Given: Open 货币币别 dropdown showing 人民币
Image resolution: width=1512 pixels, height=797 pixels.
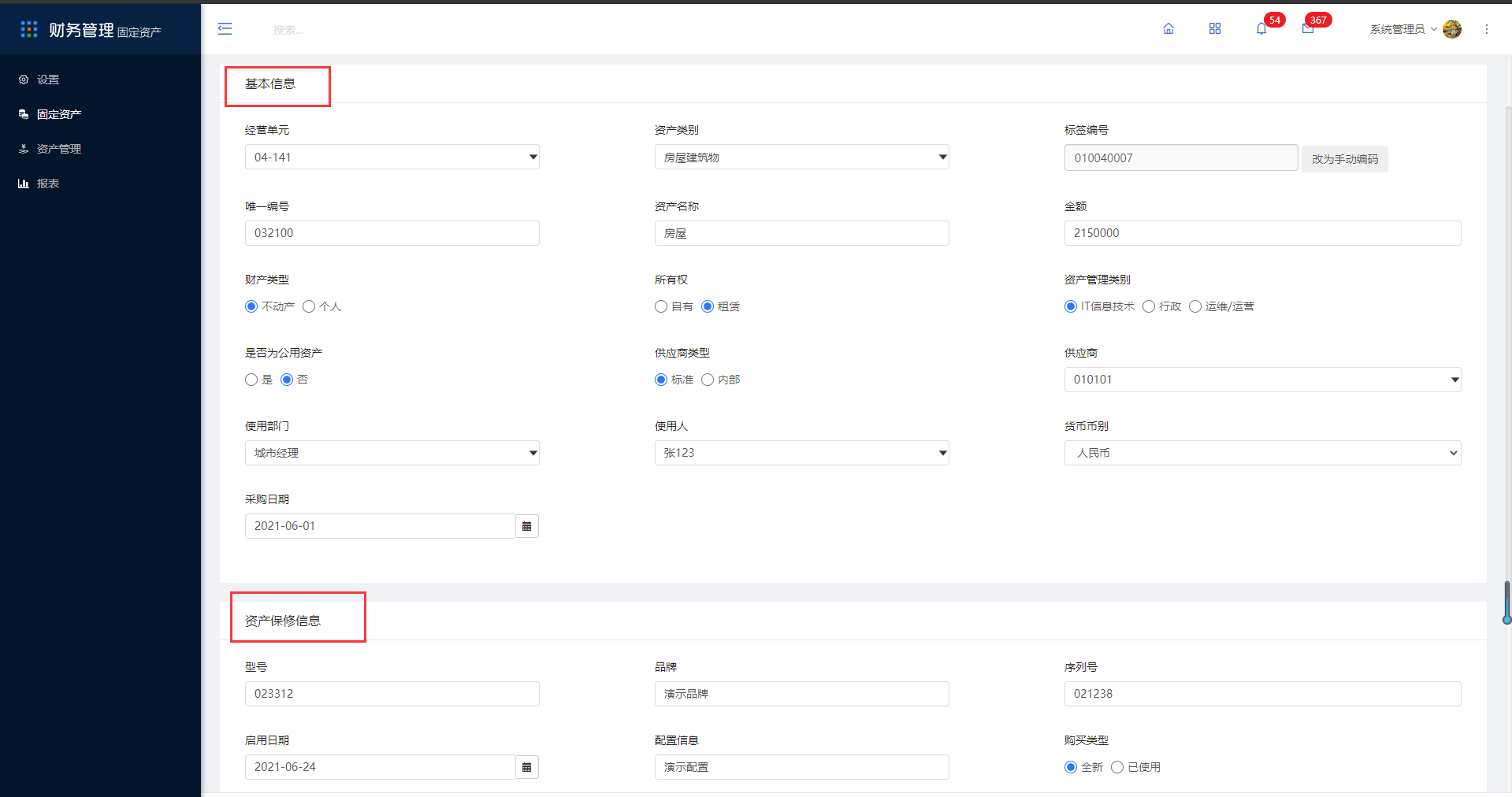Looking at the screenshot, I should pos(1263,453).
